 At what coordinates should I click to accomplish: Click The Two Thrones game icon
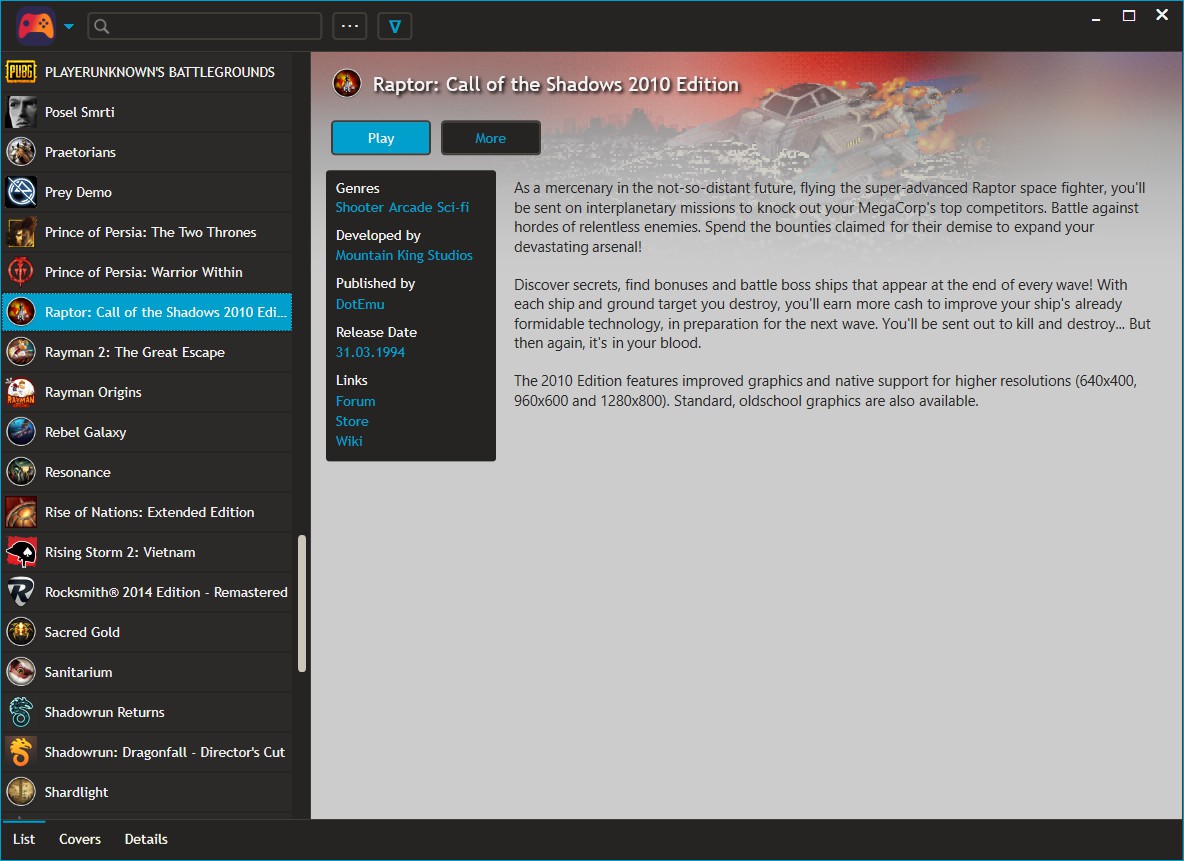click(x=20, y=232)
